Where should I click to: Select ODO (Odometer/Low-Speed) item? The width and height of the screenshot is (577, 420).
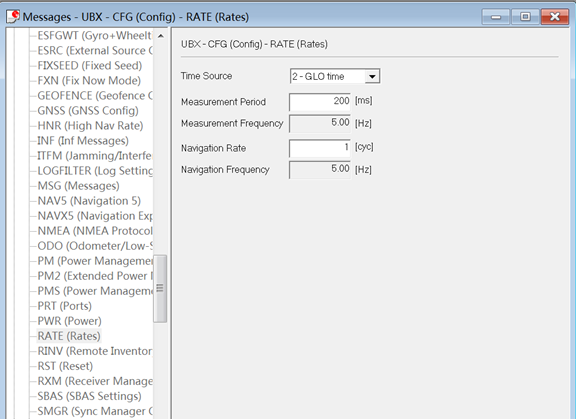(95, 246)
